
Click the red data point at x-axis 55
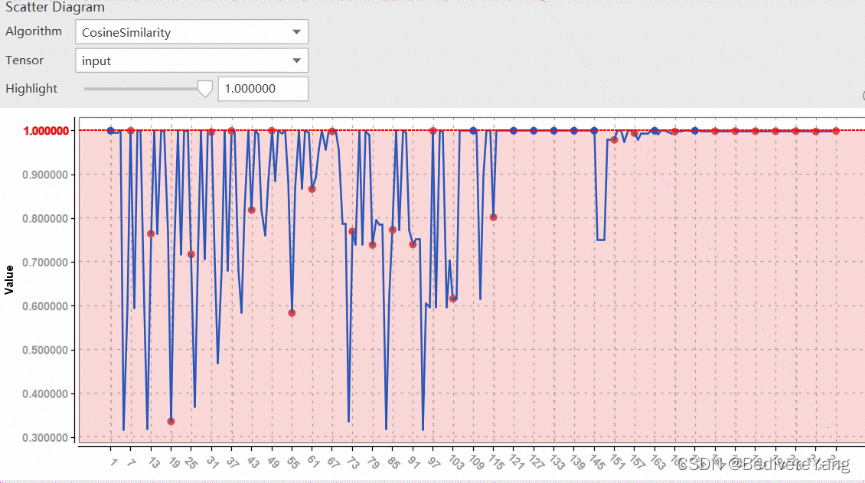292,313
